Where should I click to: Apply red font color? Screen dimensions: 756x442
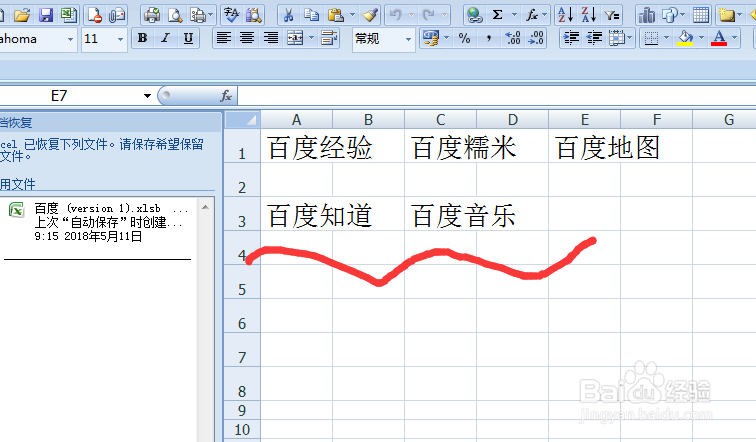[719, 38]
